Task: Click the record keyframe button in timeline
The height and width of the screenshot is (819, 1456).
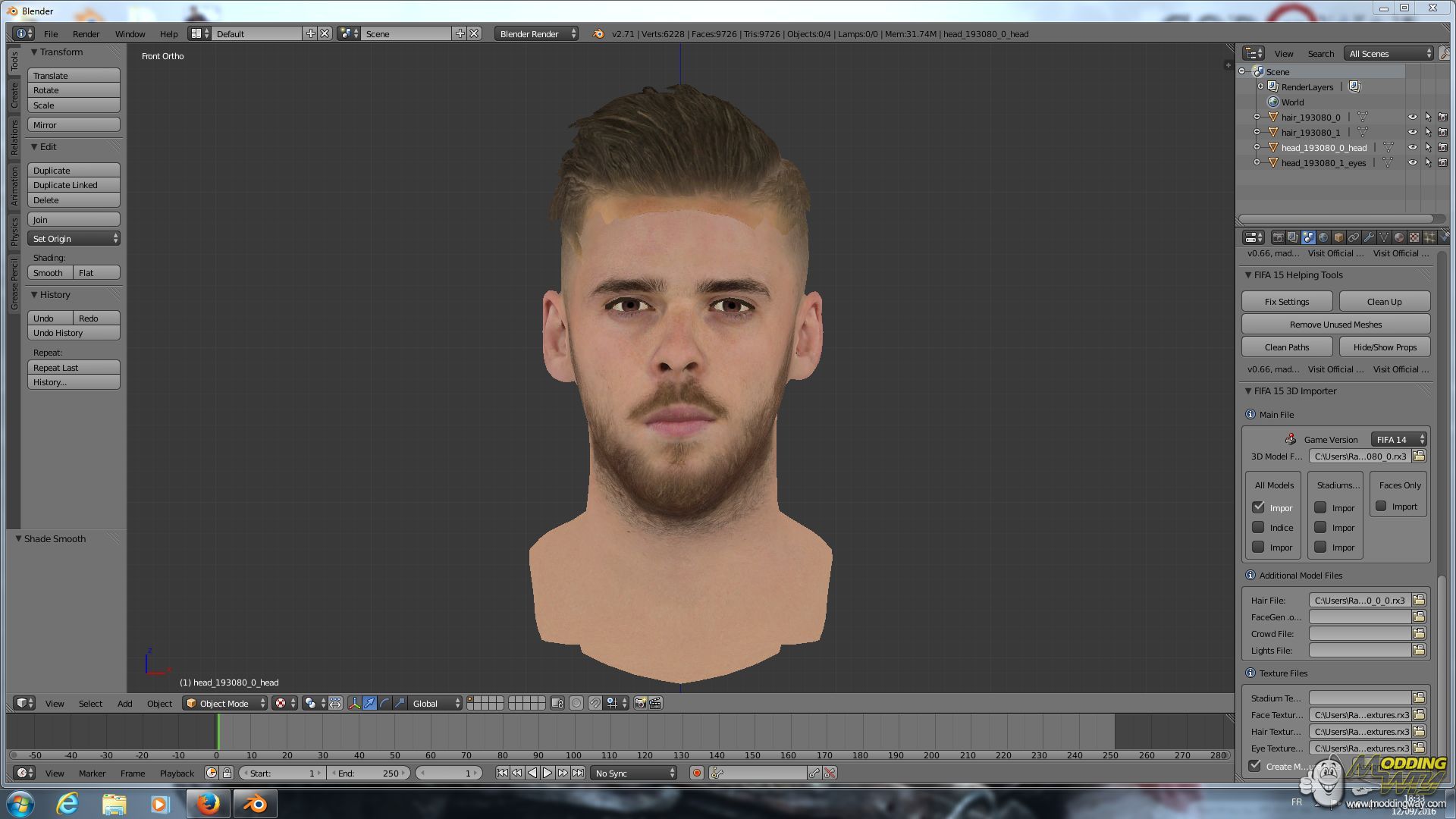Action: pyautogui.click(x=696, y=773)
